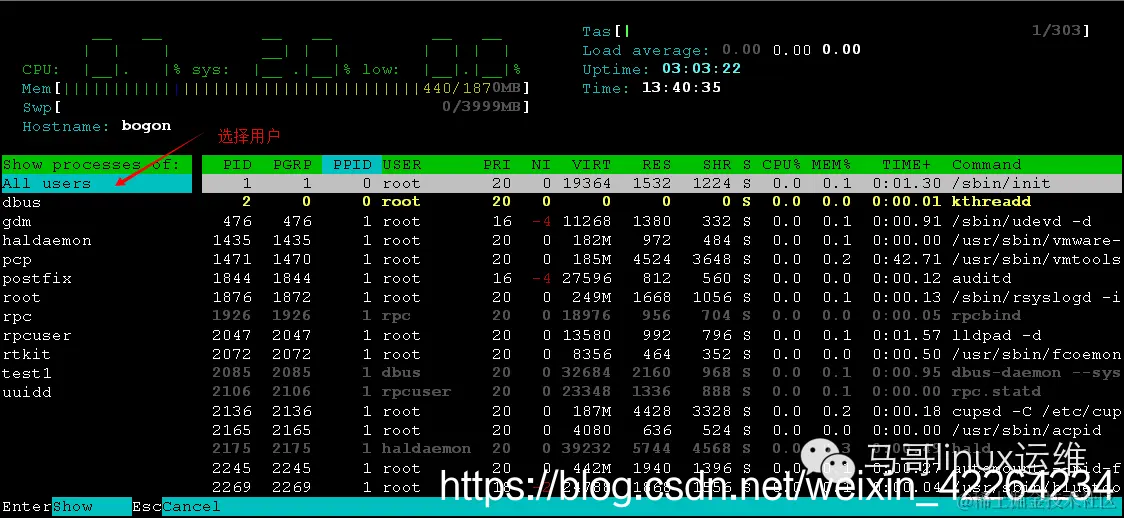
Task: Choose the dbus user entry
Action: (22, 203)
